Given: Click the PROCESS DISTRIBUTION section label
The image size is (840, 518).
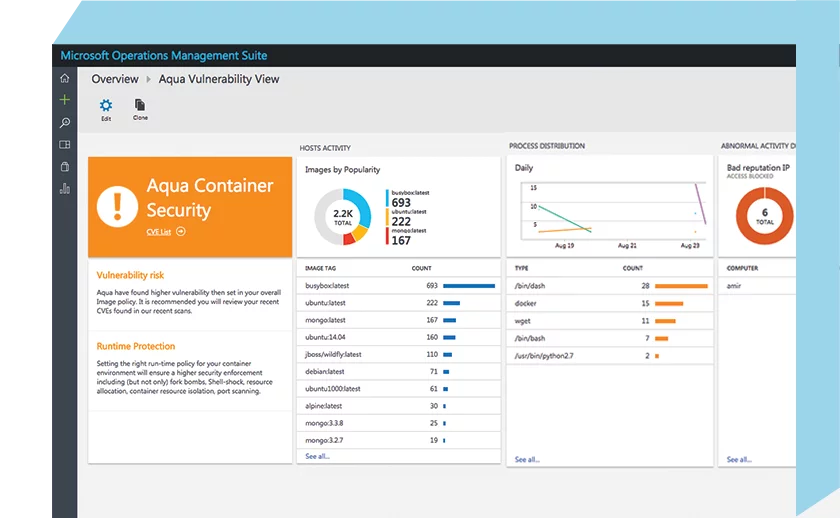Looking at the screenshot, I should coord(546,146).
